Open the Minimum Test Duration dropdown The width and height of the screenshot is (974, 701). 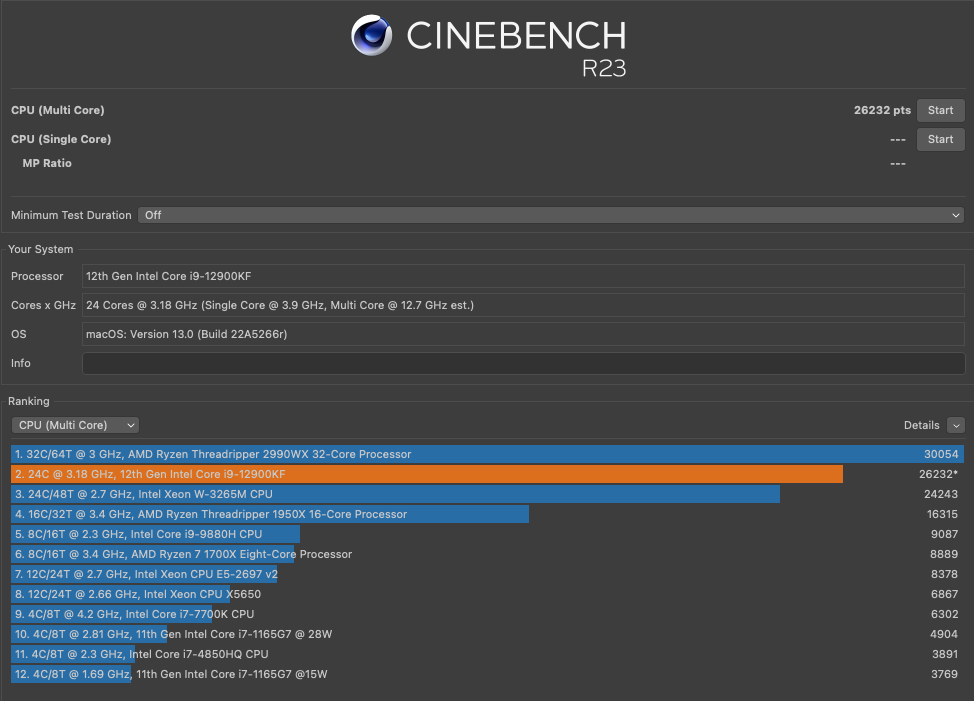coord(551,215)
